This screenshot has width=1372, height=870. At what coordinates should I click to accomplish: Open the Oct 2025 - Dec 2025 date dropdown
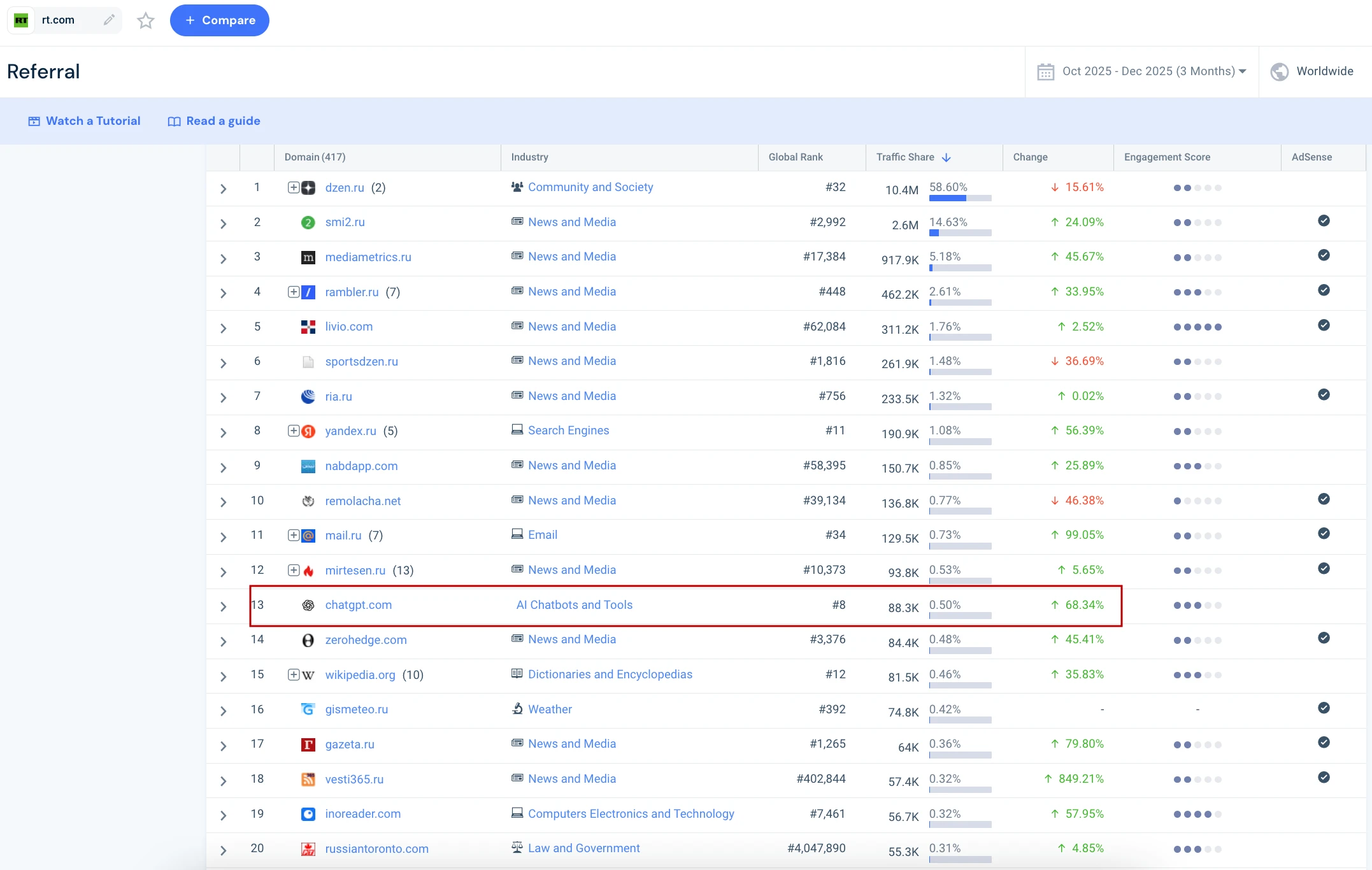tap(1154, 71)
